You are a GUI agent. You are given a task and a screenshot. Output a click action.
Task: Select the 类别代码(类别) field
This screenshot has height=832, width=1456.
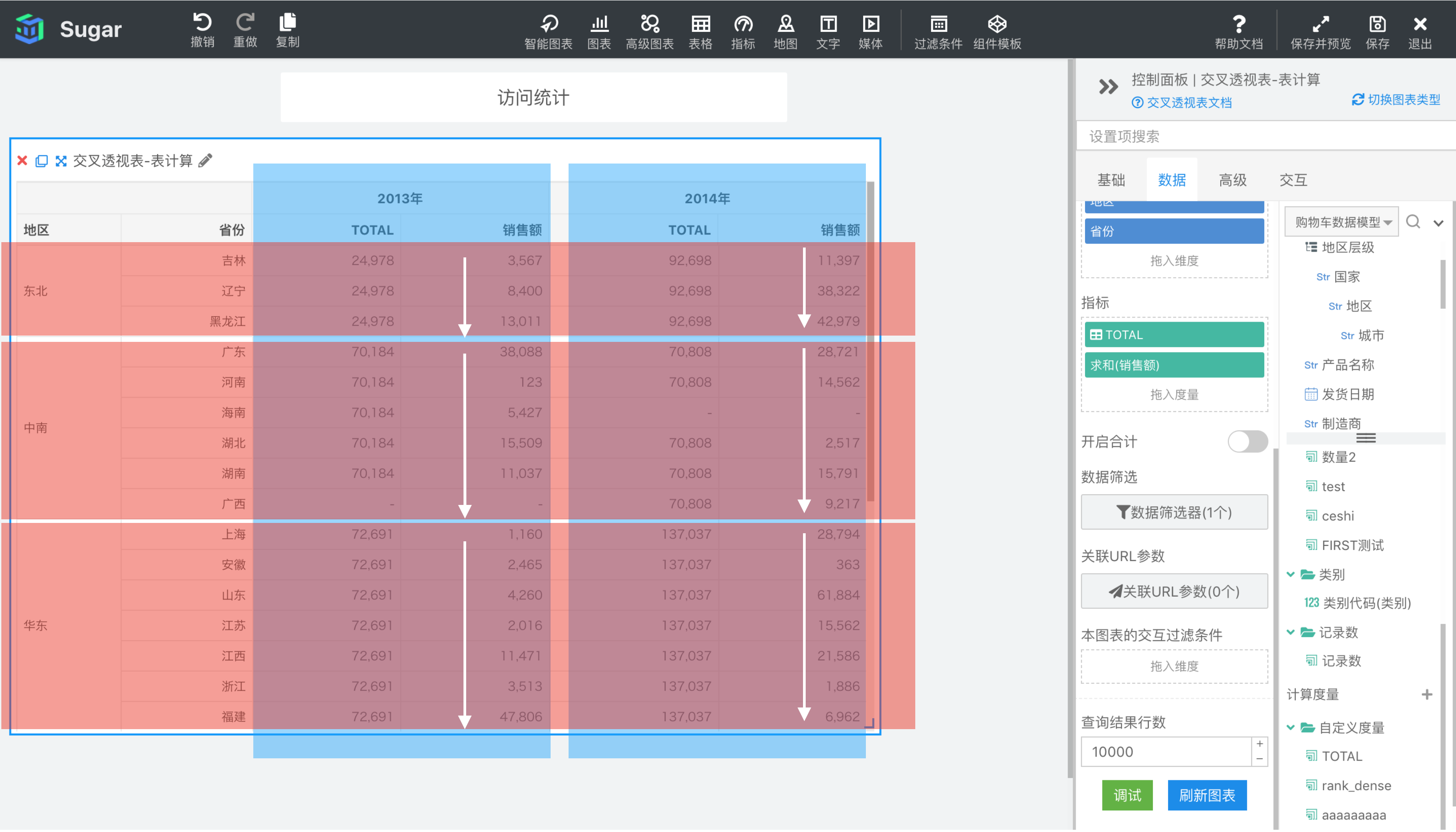[1358, 603]
